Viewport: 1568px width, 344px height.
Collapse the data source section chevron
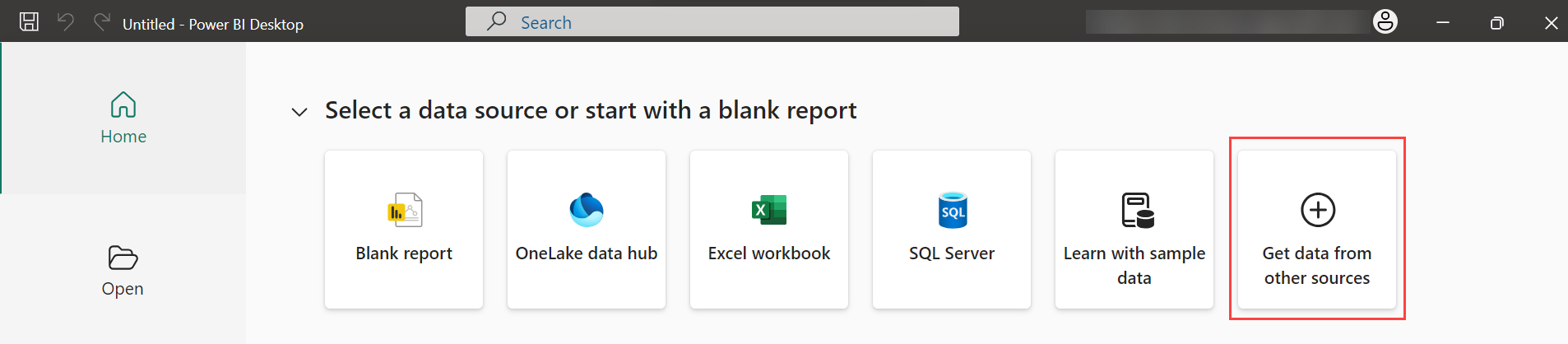point(299,112)
